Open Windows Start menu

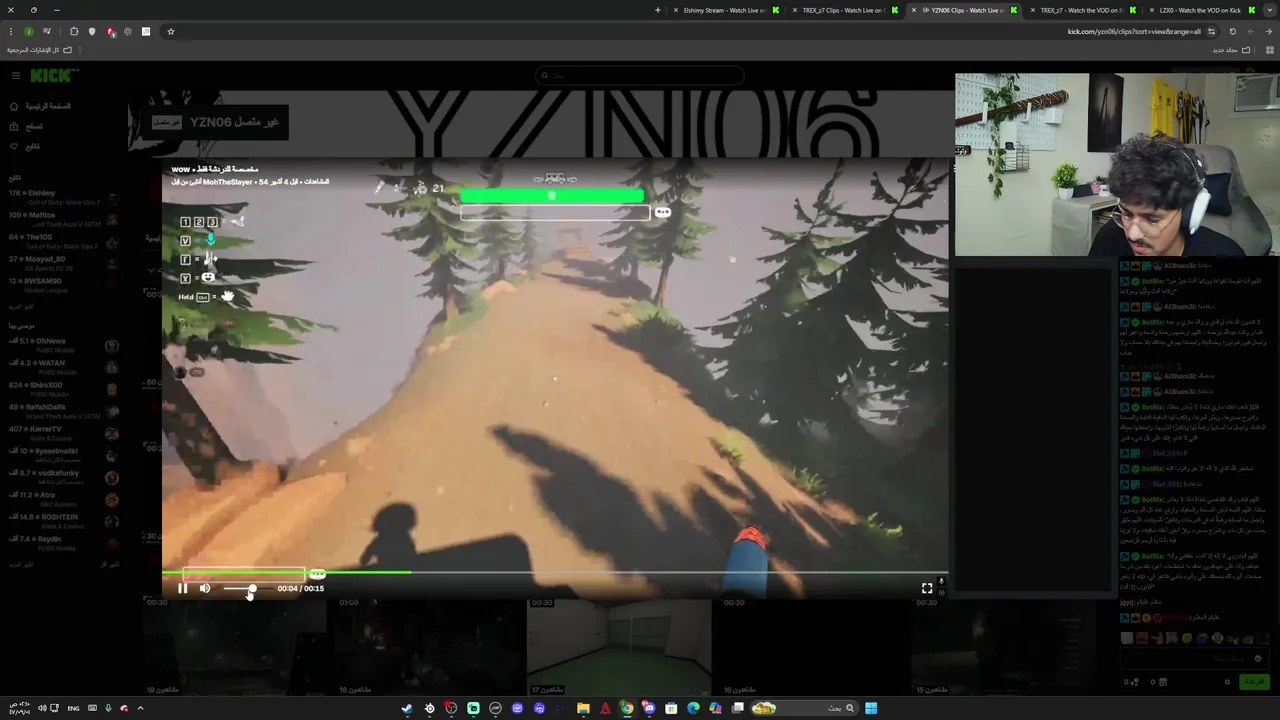(871, 708)
